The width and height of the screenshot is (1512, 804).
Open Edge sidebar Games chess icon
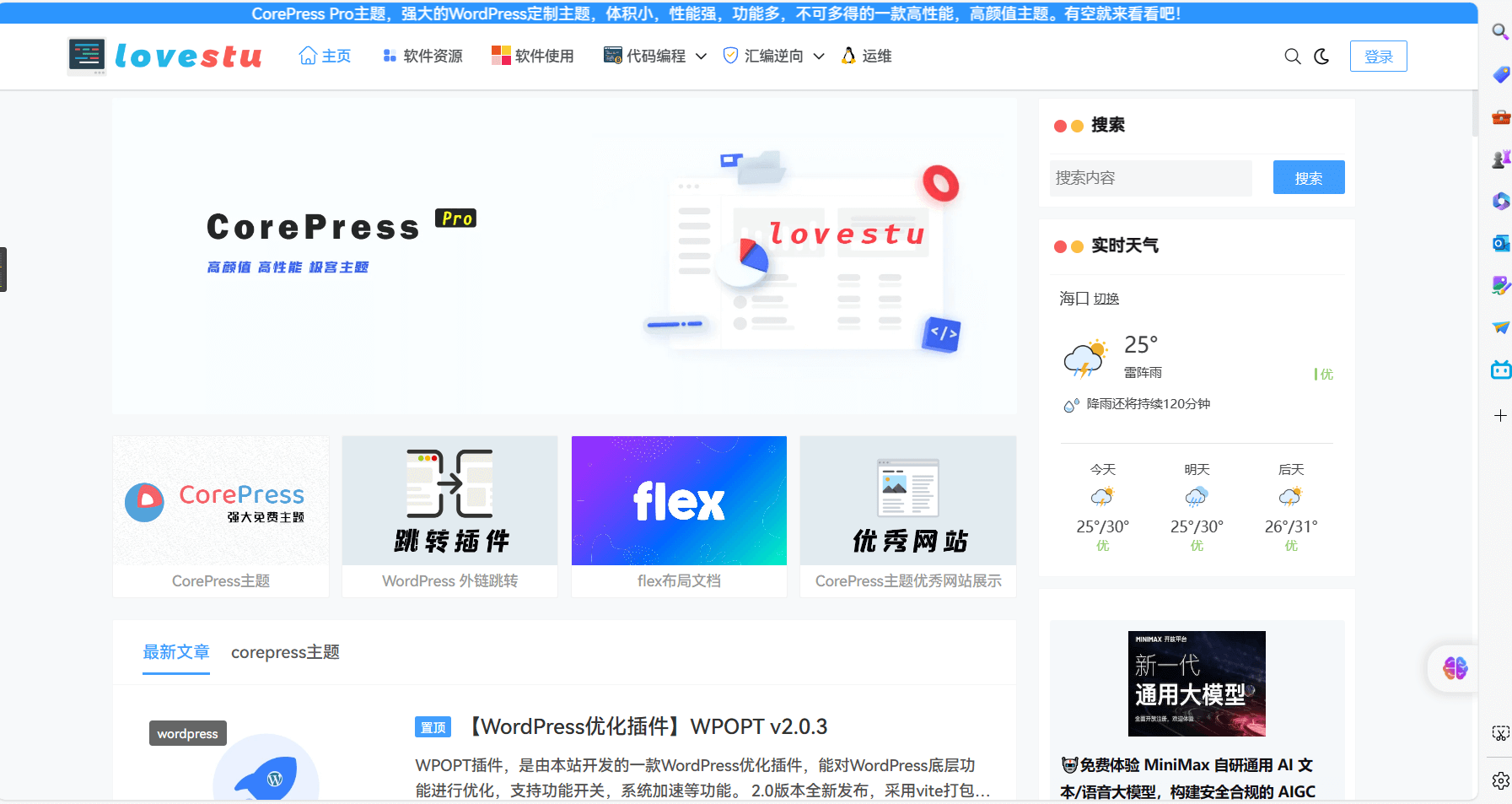coord(1500,159)
